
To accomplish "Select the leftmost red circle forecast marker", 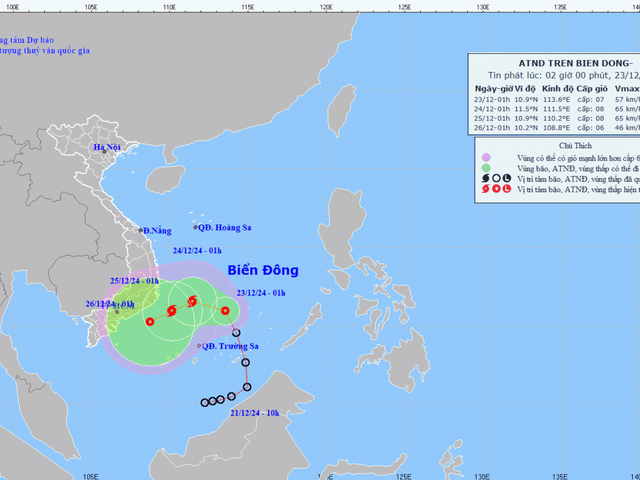I will (150, 321).
